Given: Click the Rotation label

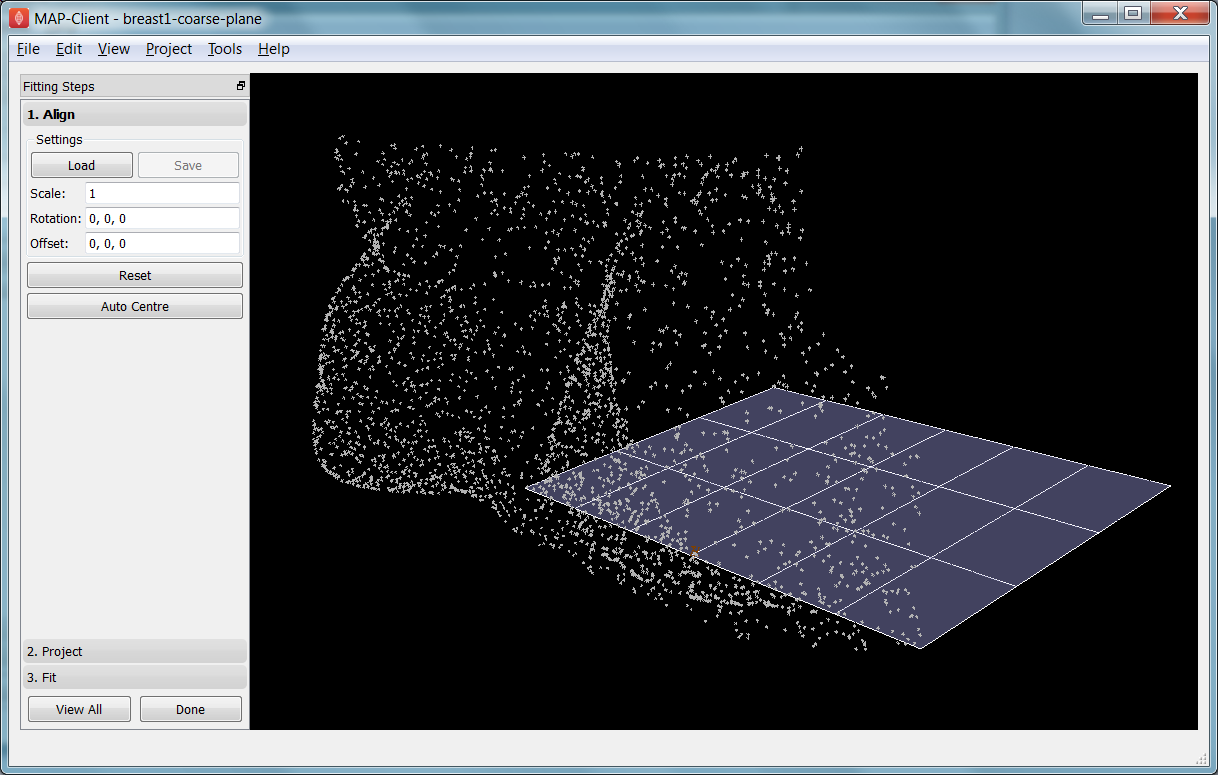Looking at the screenshot, I should 56,218.
